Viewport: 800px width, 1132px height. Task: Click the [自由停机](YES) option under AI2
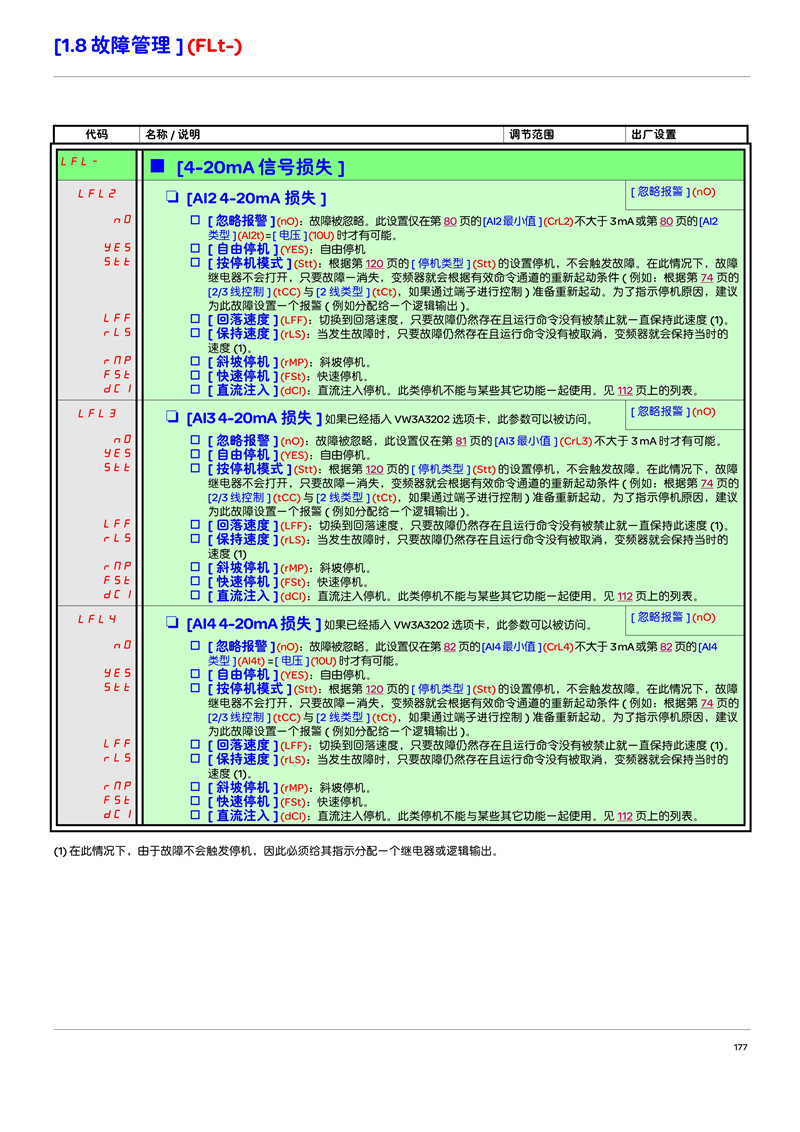pyautogui.click(x=258, y=250)
